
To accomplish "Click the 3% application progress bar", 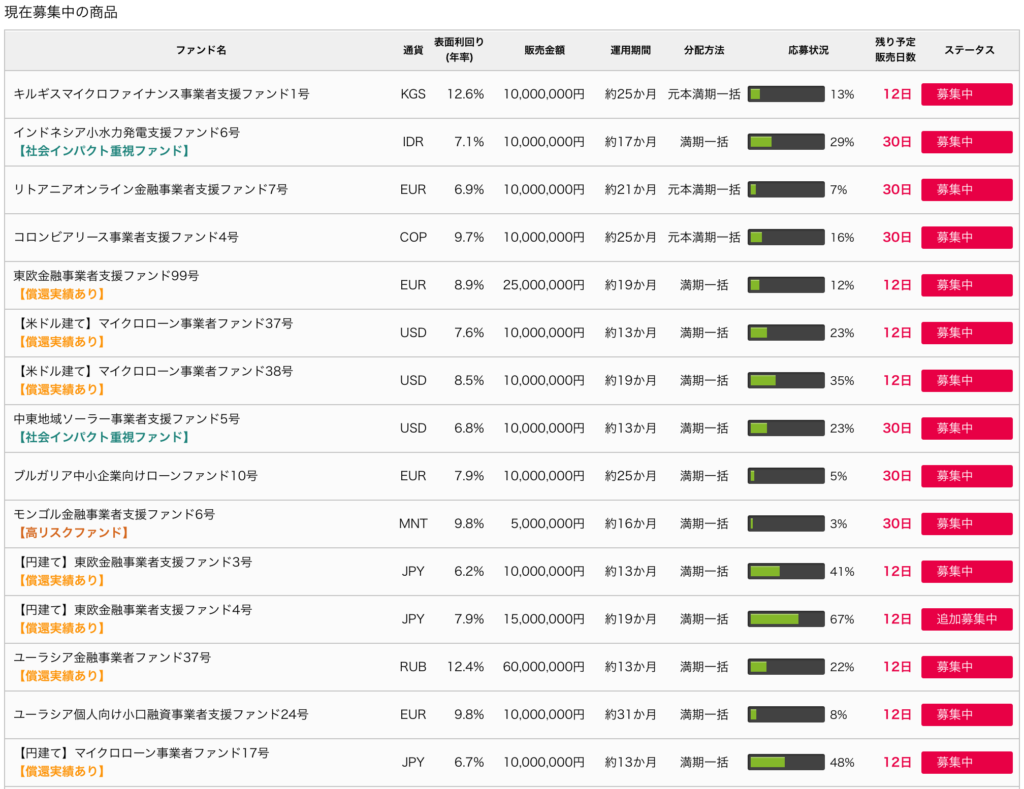I will (786, 523).
